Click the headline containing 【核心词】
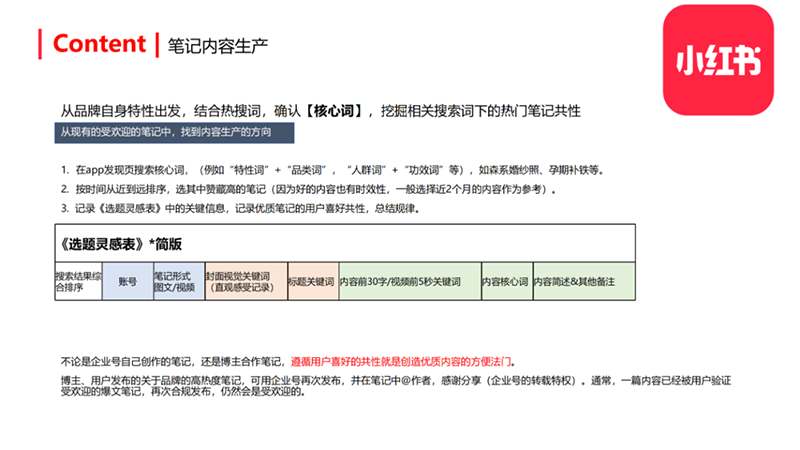The width and height of the screenshot is (800, 450). (x=320, y=111)
